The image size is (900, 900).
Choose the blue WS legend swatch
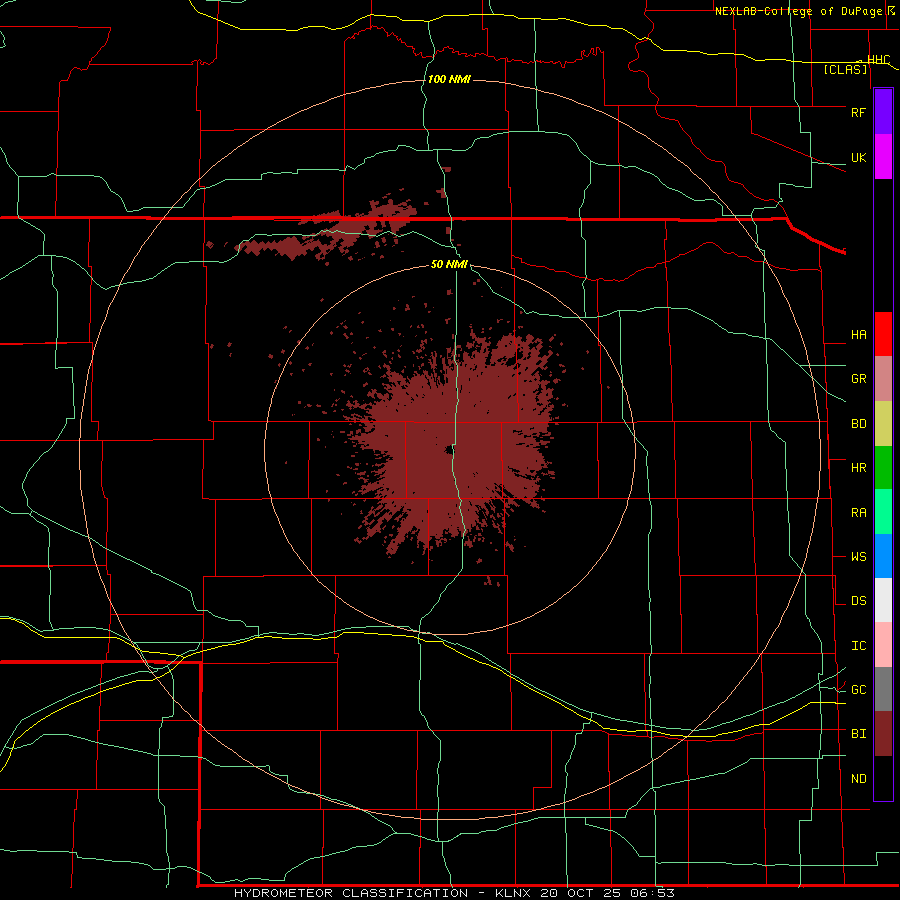[883, 556]
